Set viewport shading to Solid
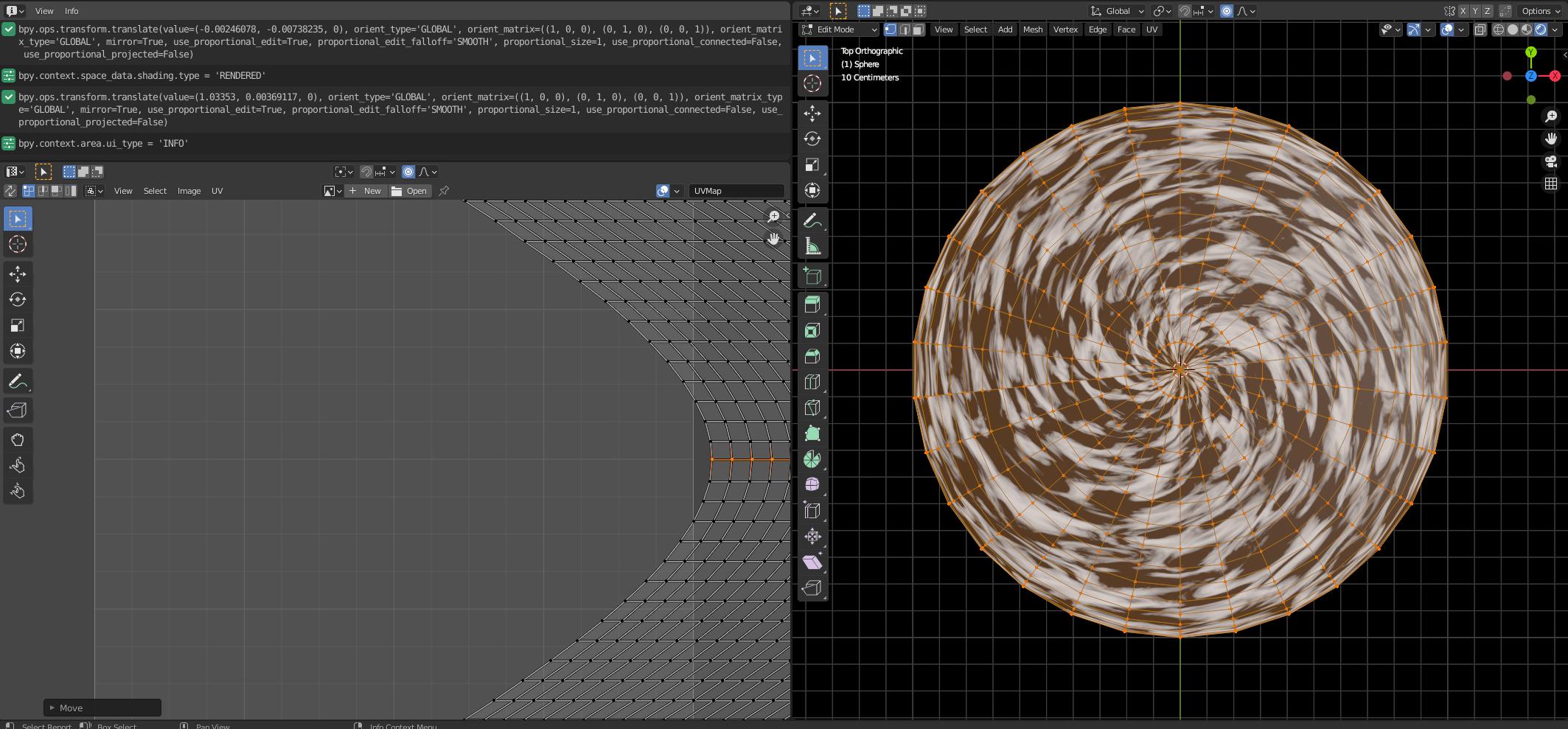Image resolution: width=1568 pixels, height=729 pixels. (1513, 29)
